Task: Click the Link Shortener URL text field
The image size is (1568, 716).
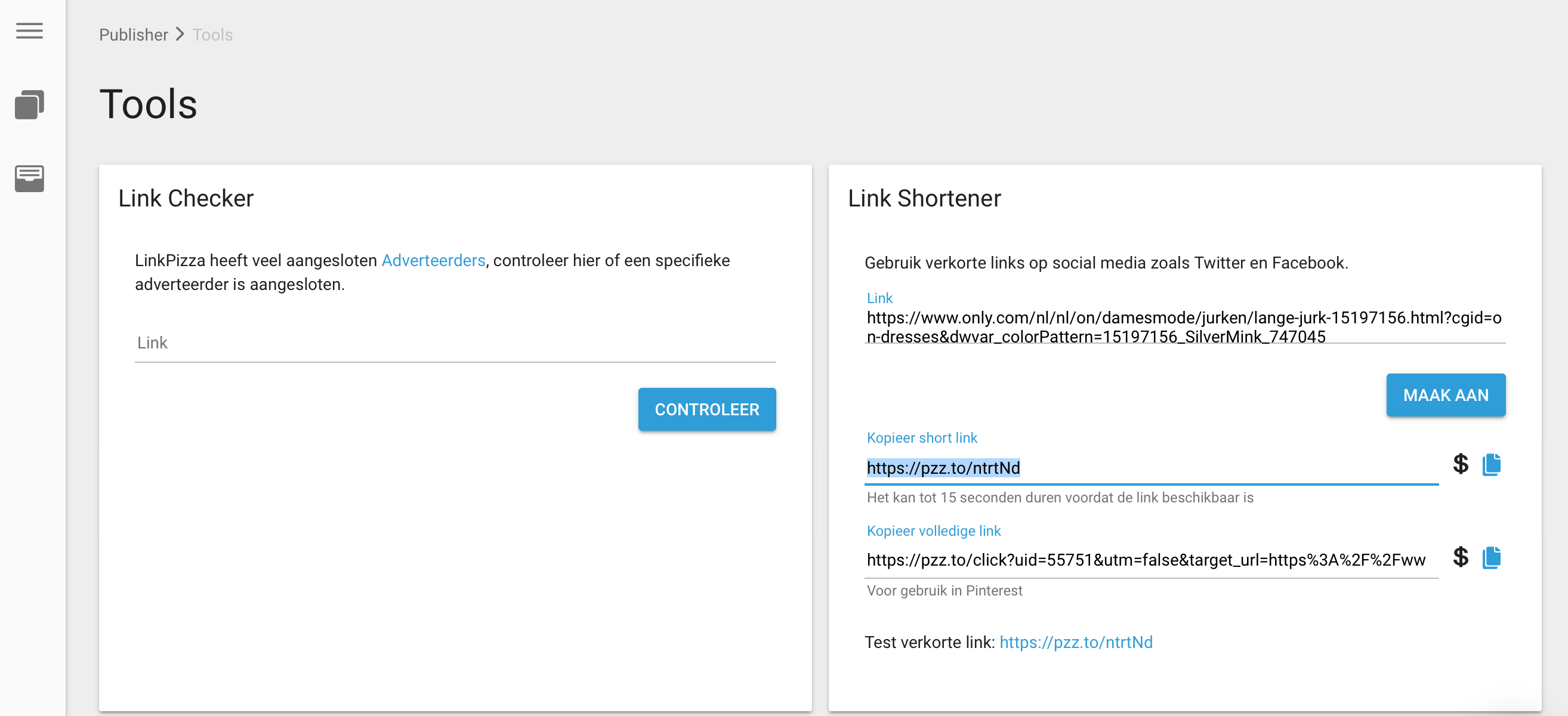Action: [x=1183, y=327]
